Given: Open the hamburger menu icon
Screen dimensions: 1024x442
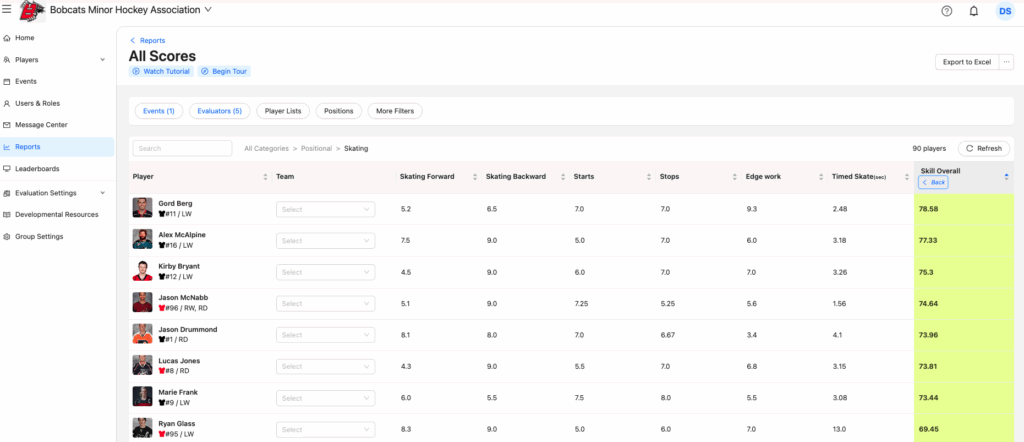Looking at the screenshot, I should [x=7, y=10].
